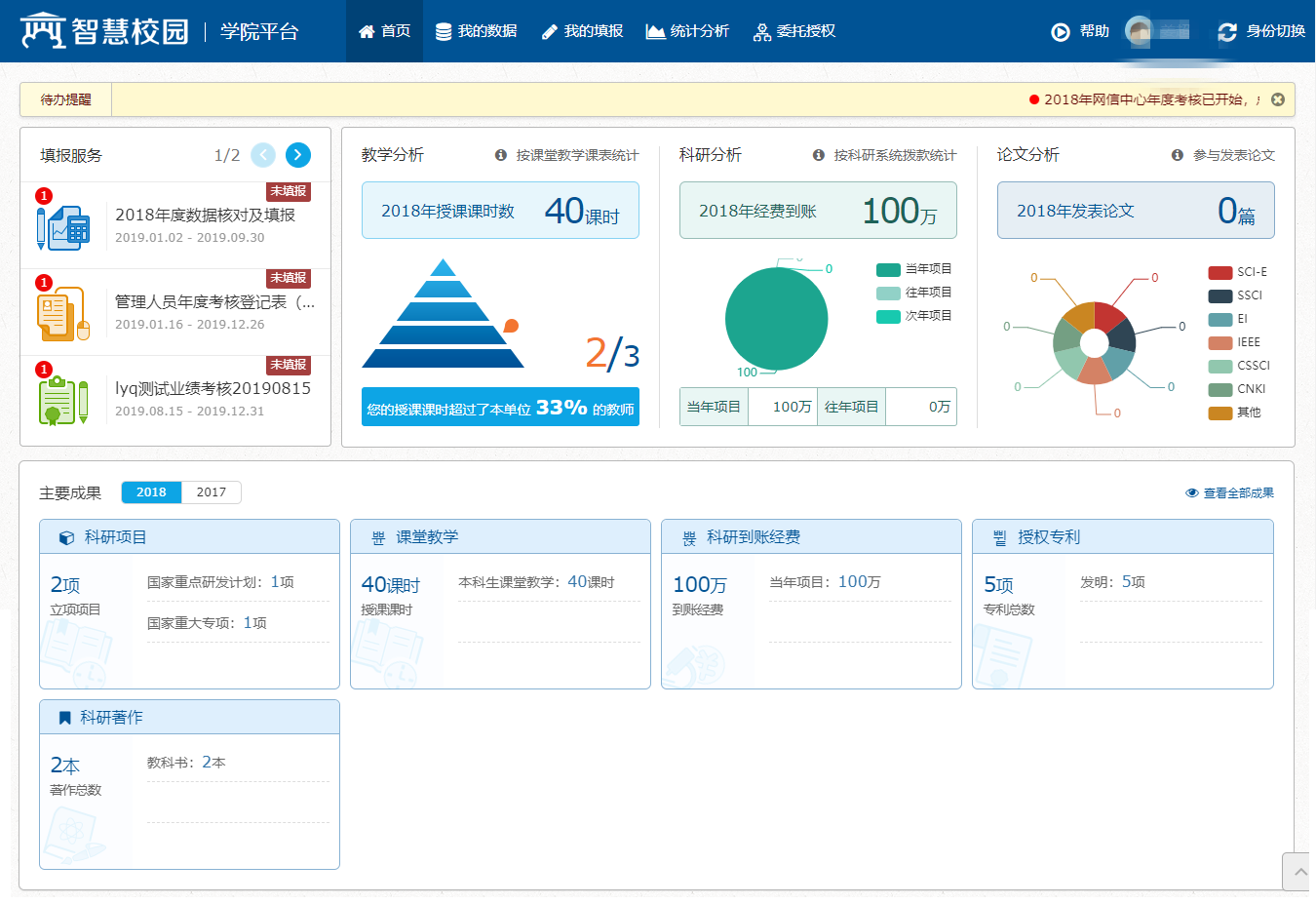The height and width of the screenshot is (904, 1316).
Task: Click info icon beside 按课堂教学课表统计
Action: click(501, 155)
